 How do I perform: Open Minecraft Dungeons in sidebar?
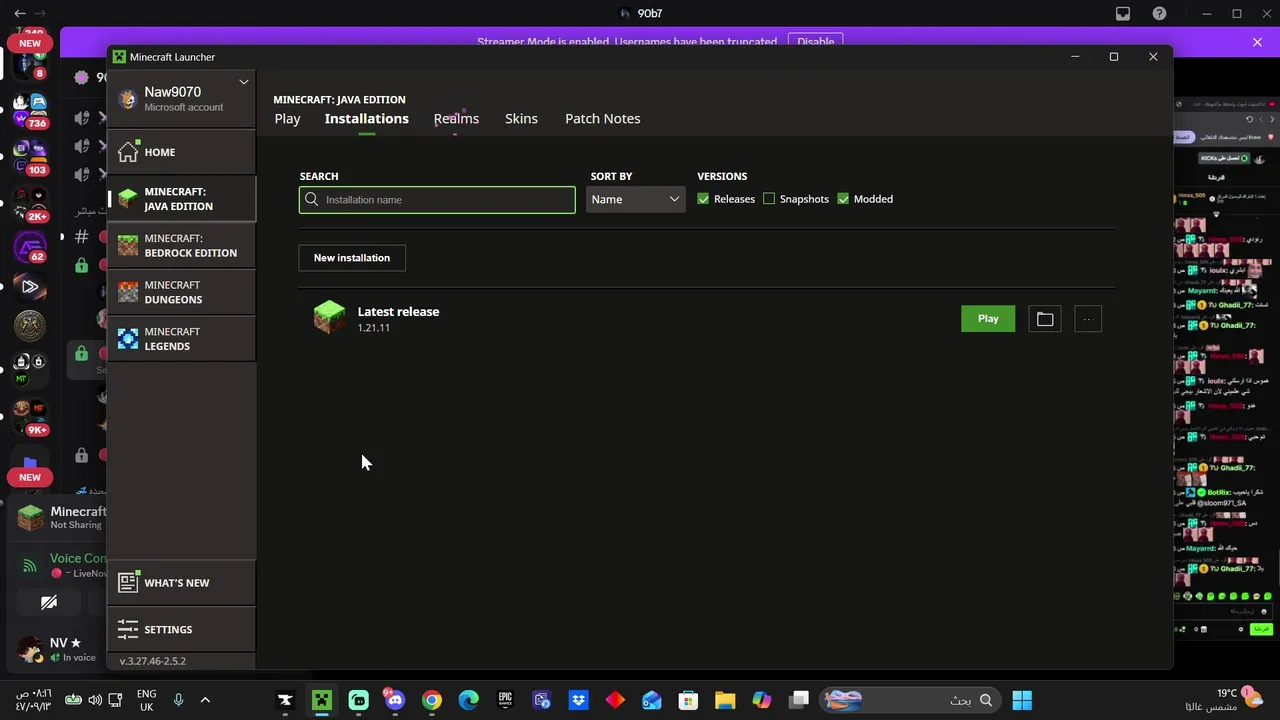point(181,292)
